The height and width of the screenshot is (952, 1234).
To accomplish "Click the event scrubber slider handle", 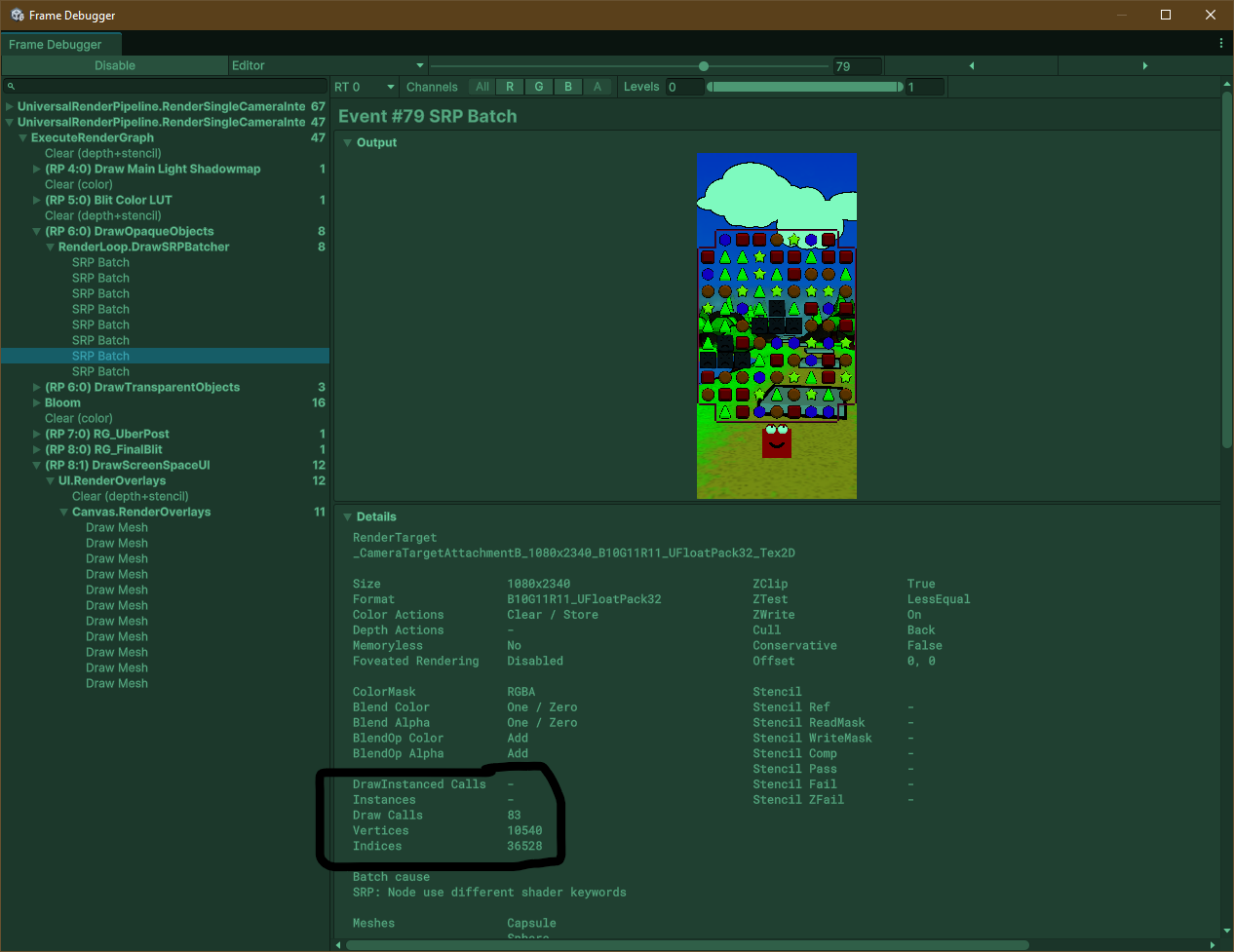I will pyautogui.click(x=704, y=65).
